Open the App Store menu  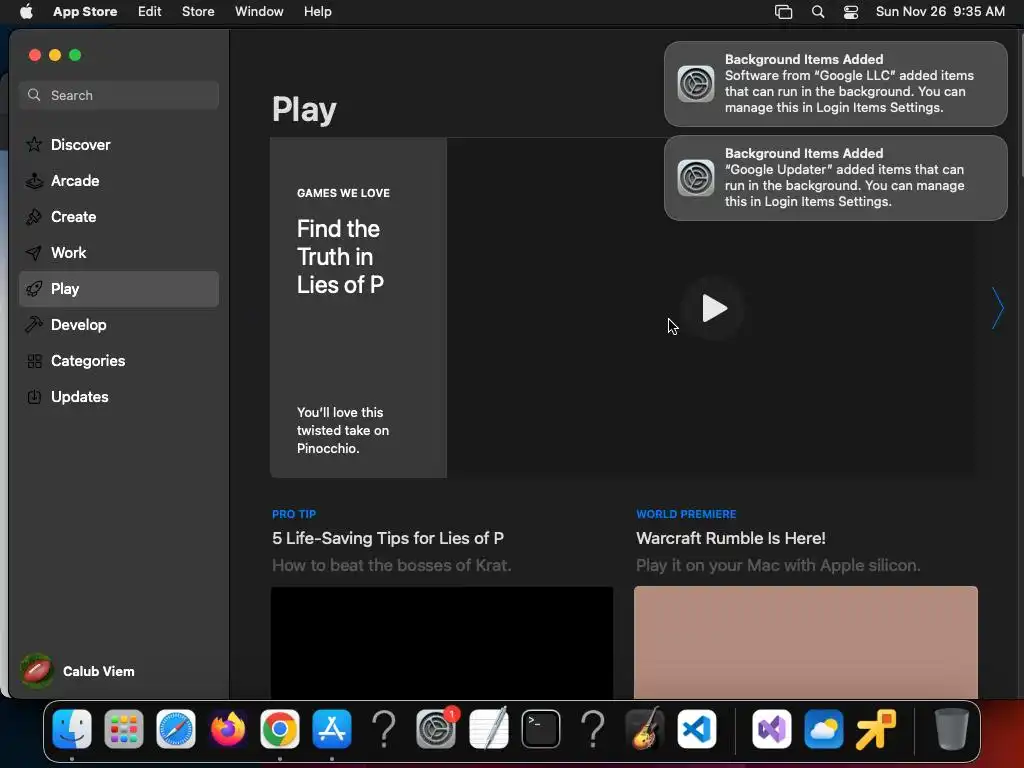pos(85,12)
